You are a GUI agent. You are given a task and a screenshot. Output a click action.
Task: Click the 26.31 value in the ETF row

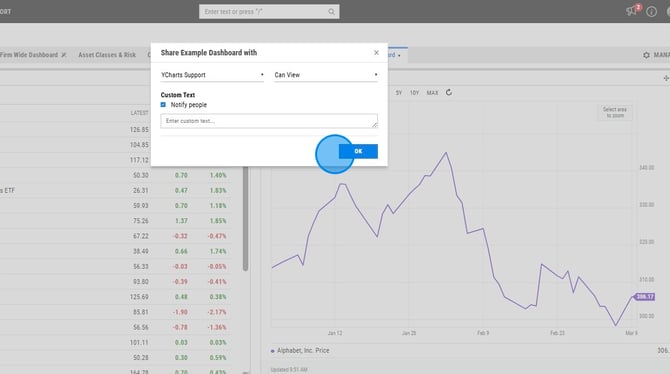click(141, 190)
